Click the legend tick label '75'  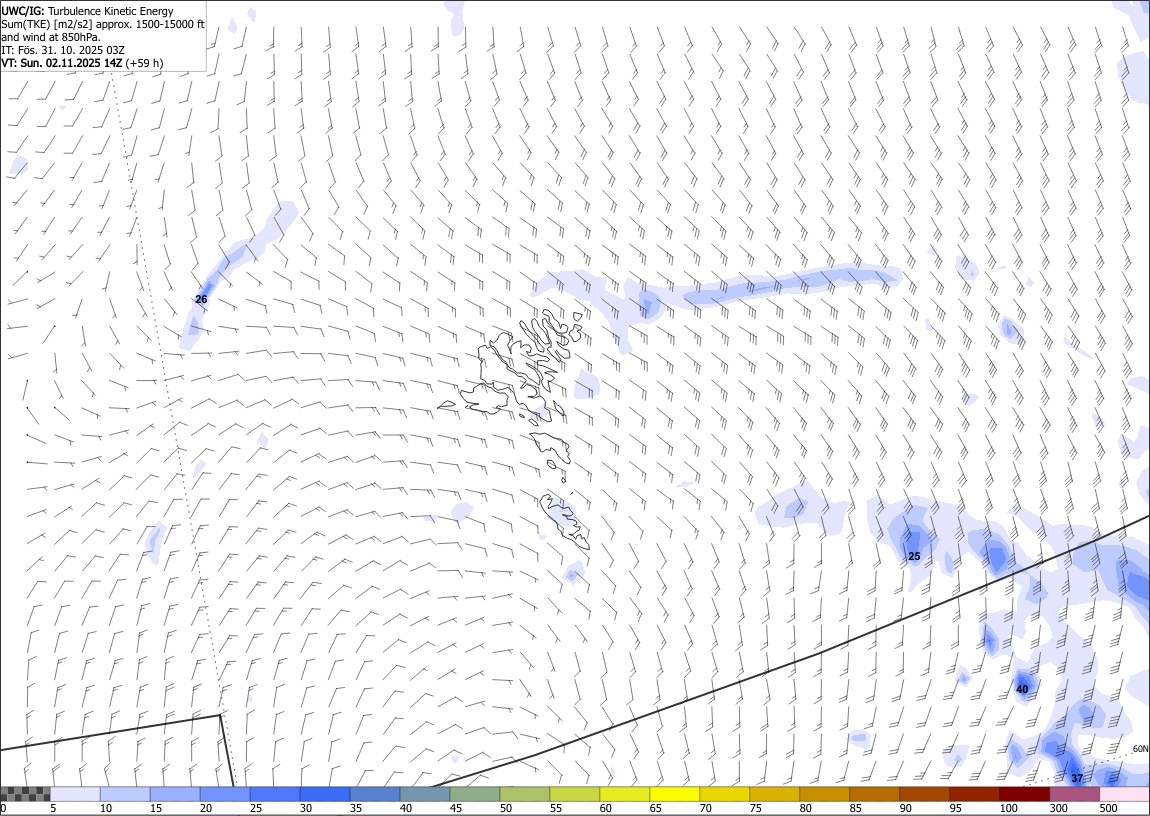(755, 808)
